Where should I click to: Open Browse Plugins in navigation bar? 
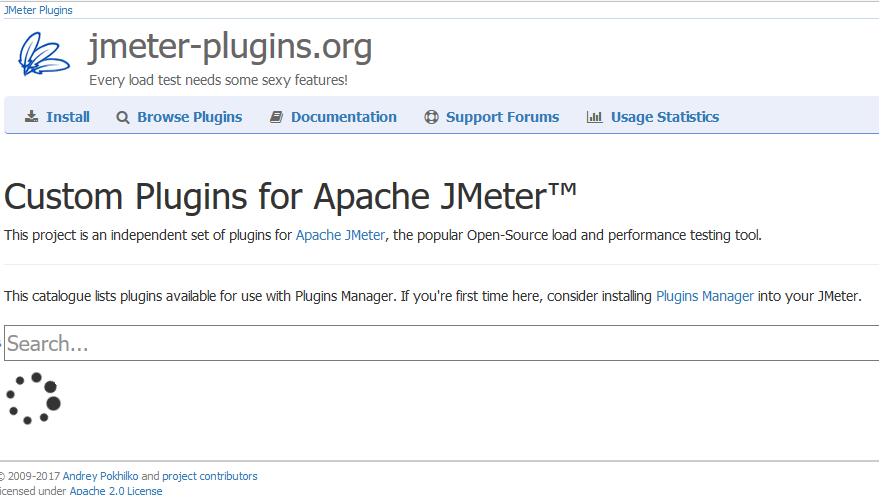[x=189, y=117]
